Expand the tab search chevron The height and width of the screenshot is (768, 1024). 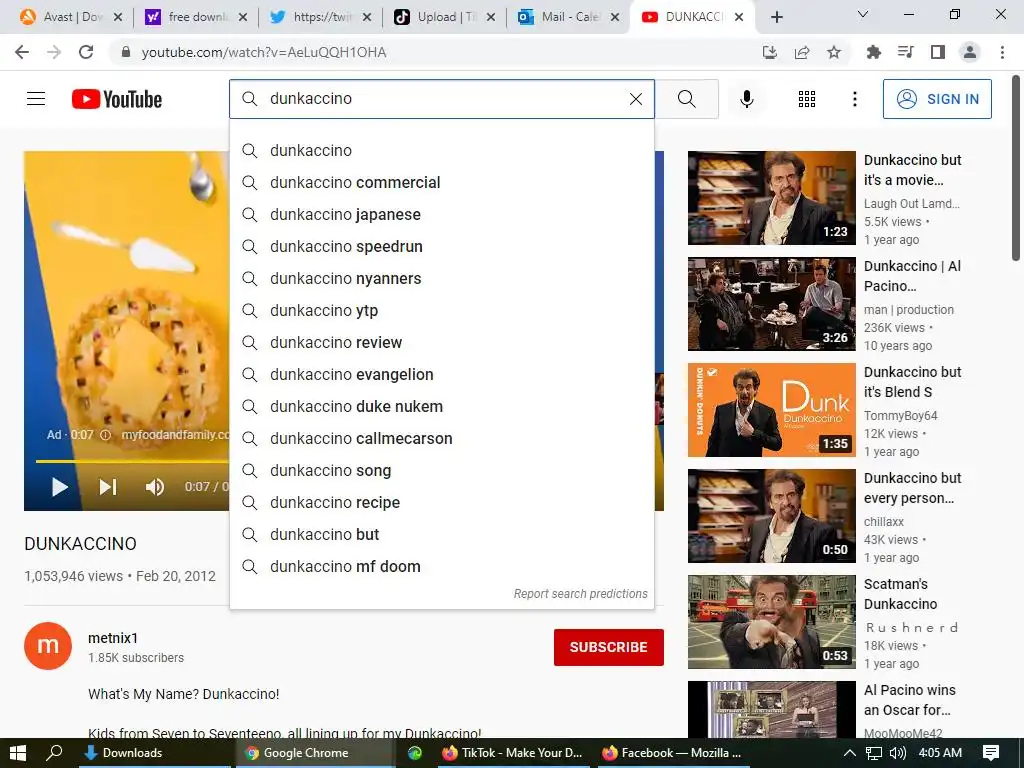coord(863,14)
